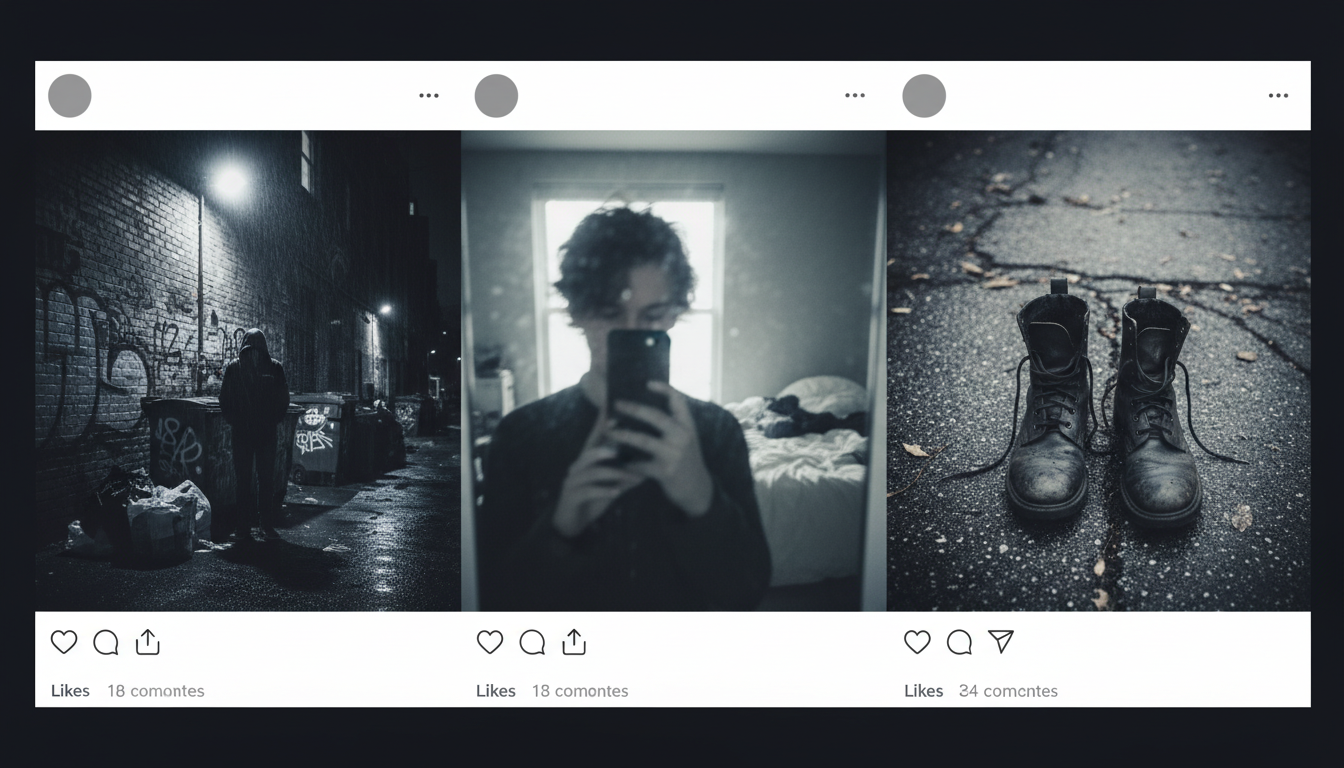Open profile avatar of selfie post author
1344x768 pixels.
tap(496, 96)
